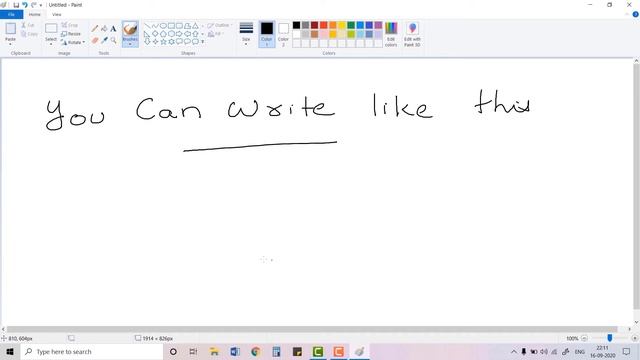Click the Crop button
Image resolution: width=640 pixels, height=360 pixels.
(69, 25)
